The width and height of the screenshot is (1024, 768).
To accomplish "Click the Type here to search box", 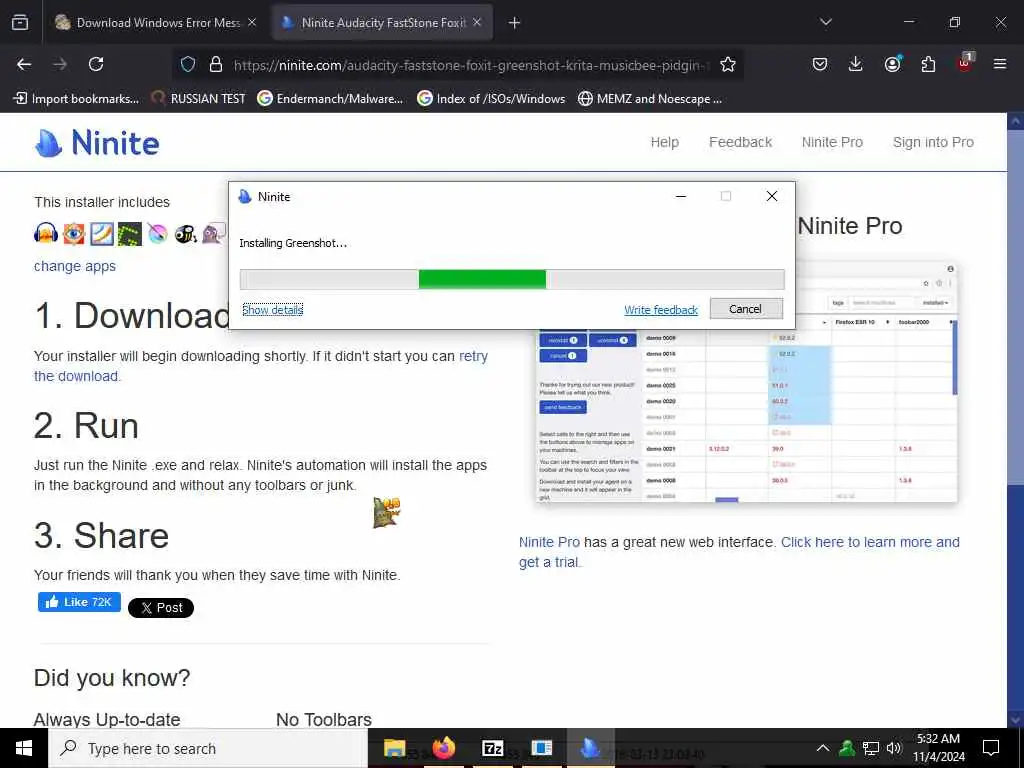I will click(208, 748).
